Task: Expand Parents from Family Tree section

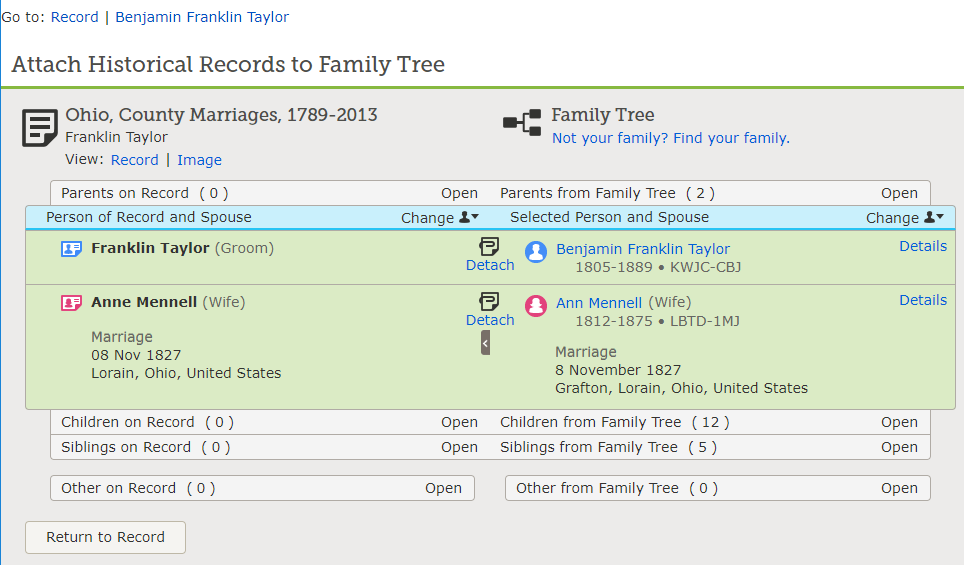Action: (x=899, y=193)
